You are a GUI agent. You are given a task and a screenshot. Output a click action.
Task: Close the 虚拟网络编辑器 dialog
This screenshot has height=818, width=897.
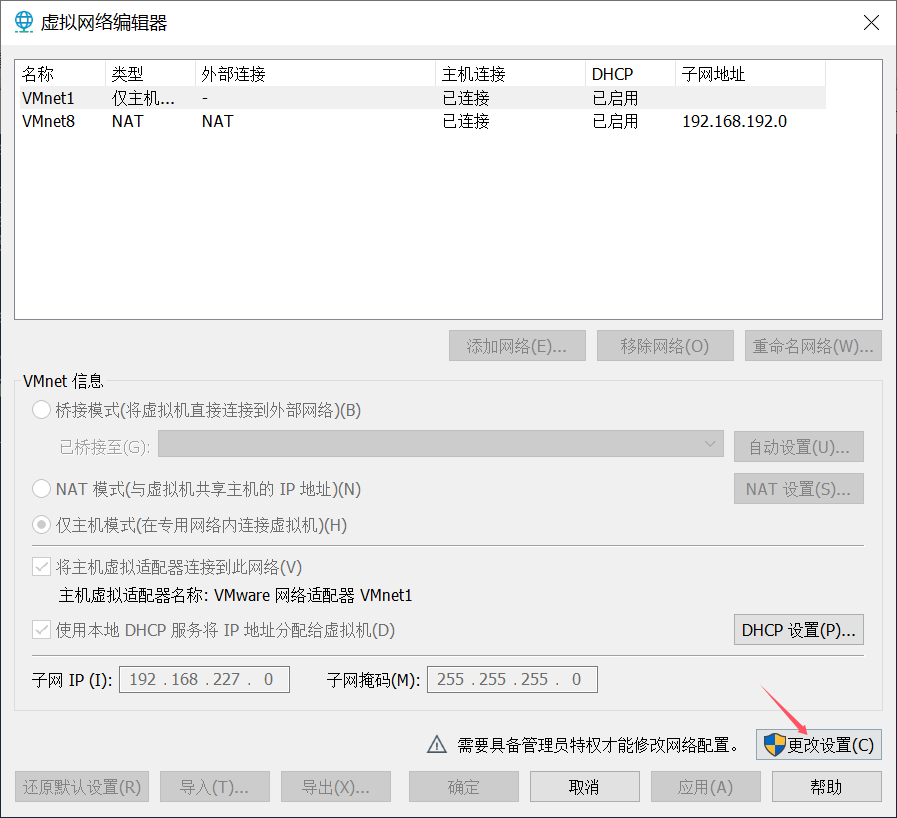(871, 23)
